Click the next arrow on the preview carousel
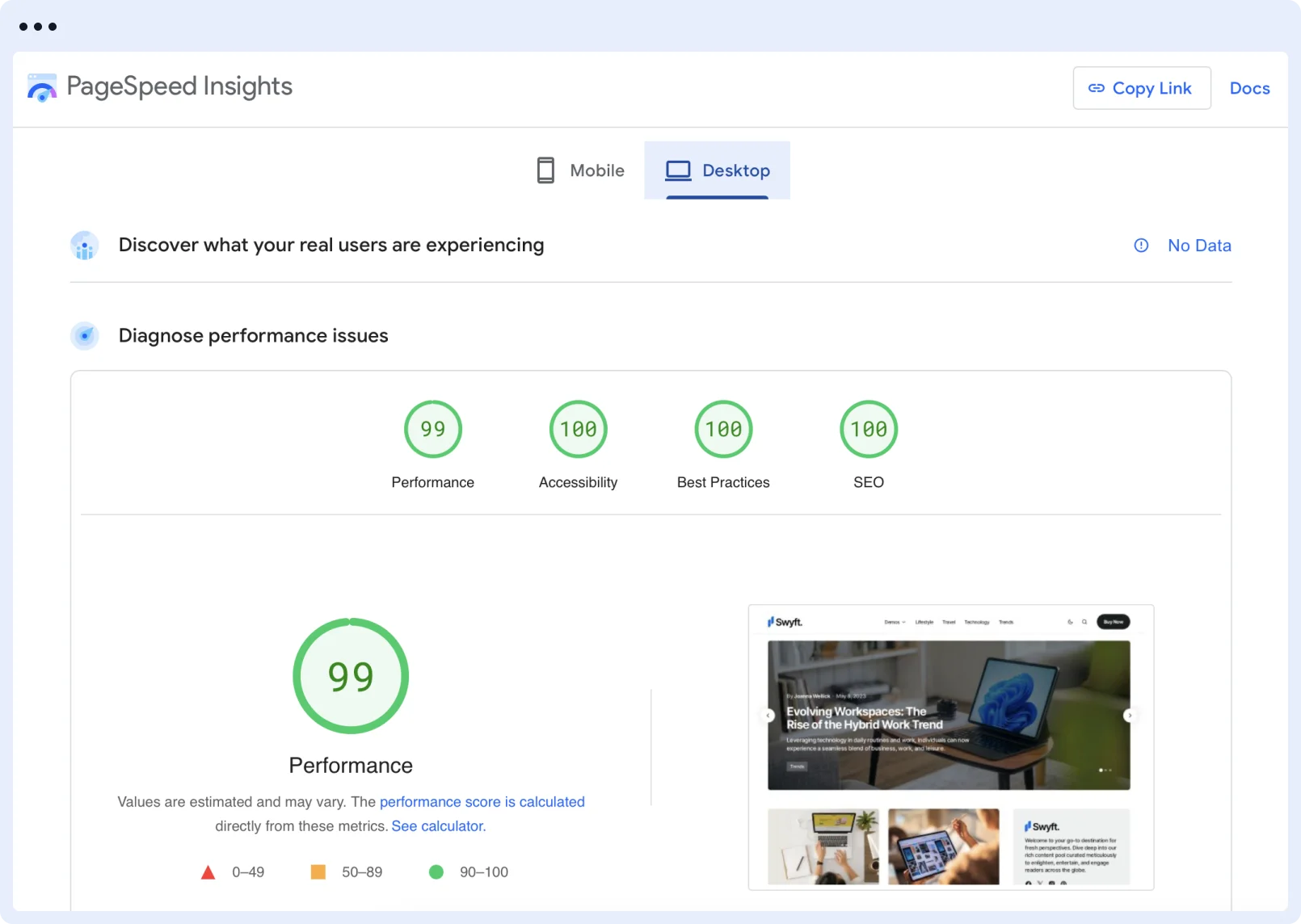 (1130, 715)
